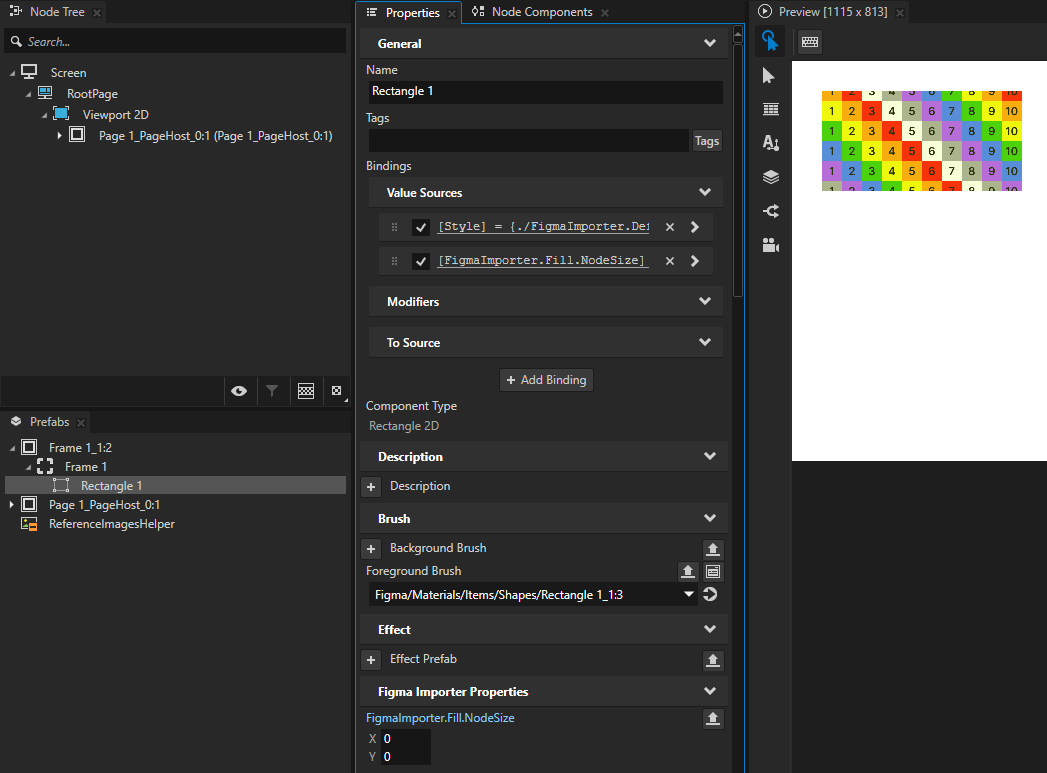Uncheck the FigmaImporter.Fill.NodeSize binding
Screen dimensions: 1047x773
(421, 260)
